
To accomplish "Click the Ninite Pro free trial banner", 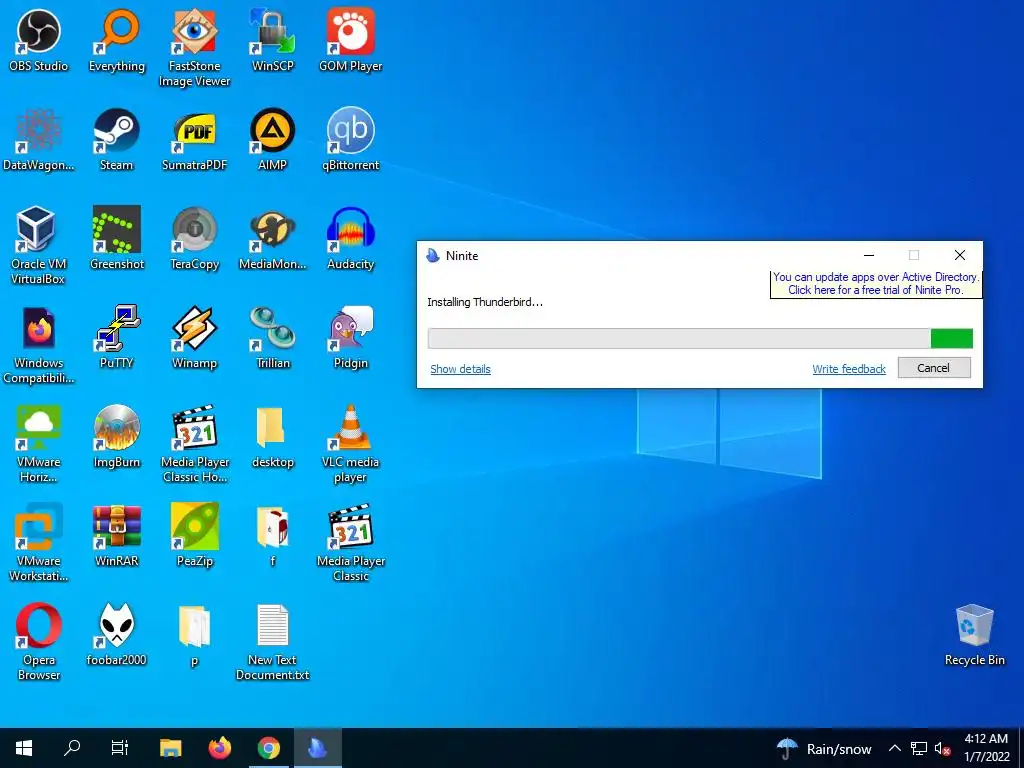I will (x=876, y=284).
